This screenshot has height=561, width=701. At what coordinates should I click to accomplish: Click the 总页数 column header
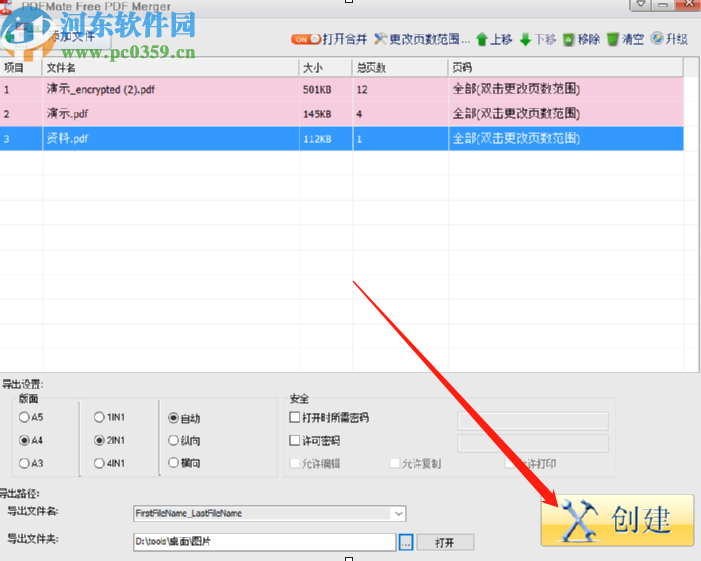coord(400,67)
